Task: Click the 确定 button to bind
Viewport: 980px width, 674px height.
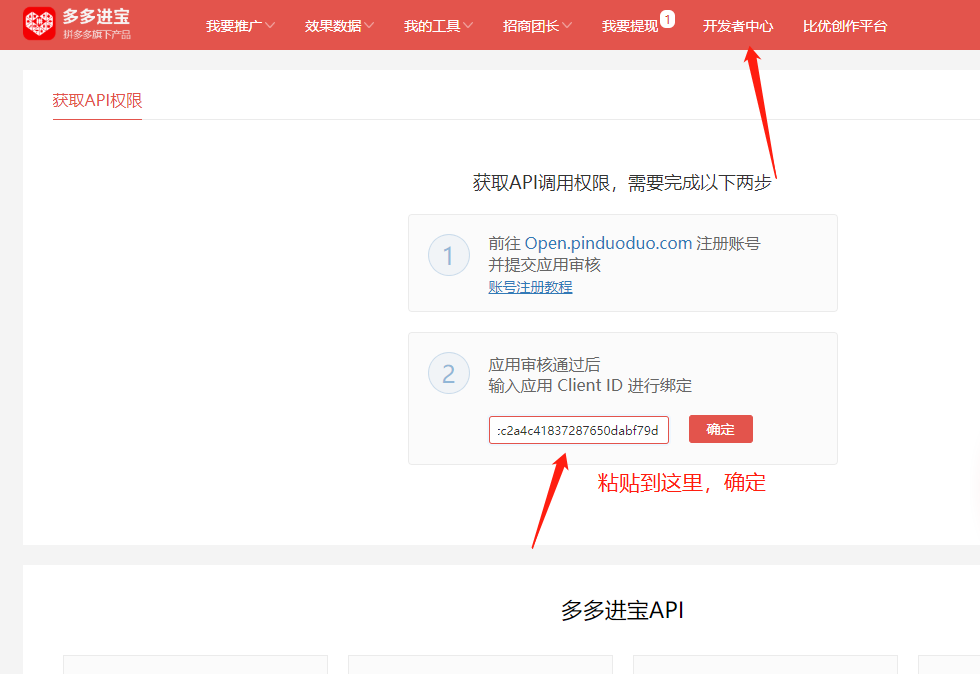Action: (721, 429)
